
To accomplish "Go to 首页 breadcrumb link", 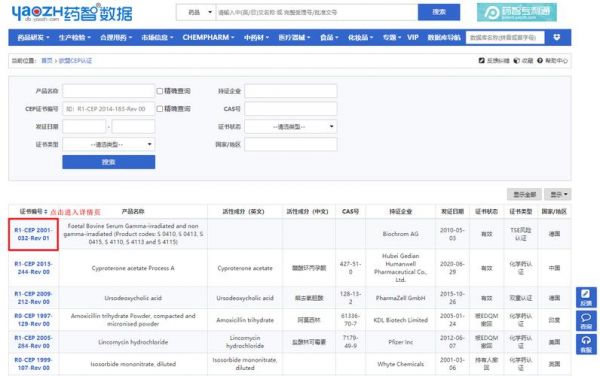I will coord(47,60).
